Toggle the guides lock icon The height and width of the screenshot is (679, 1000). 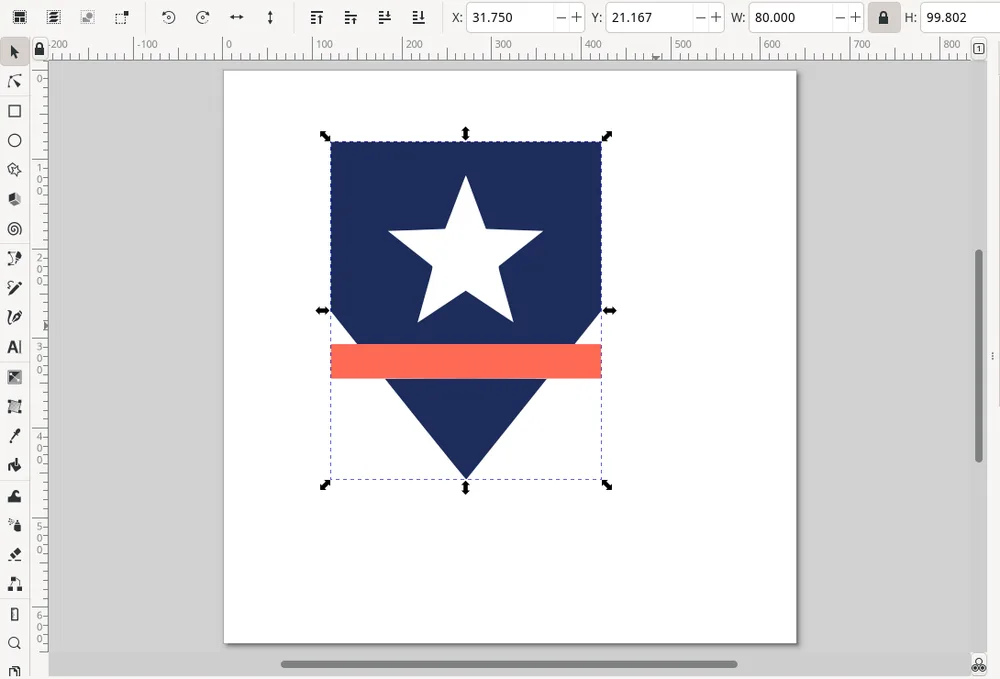[40, 48]
